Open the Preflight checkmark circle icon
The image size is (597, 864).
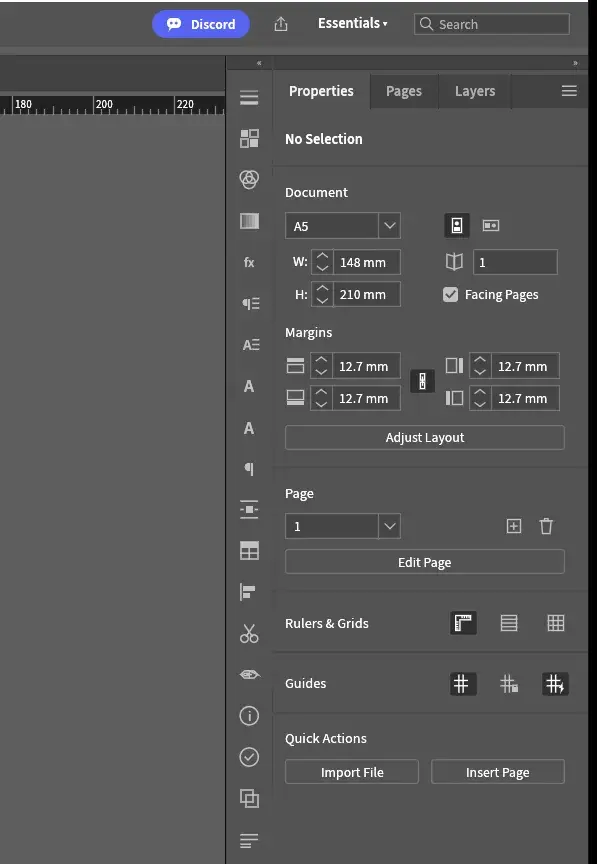(x=249, y=757)
